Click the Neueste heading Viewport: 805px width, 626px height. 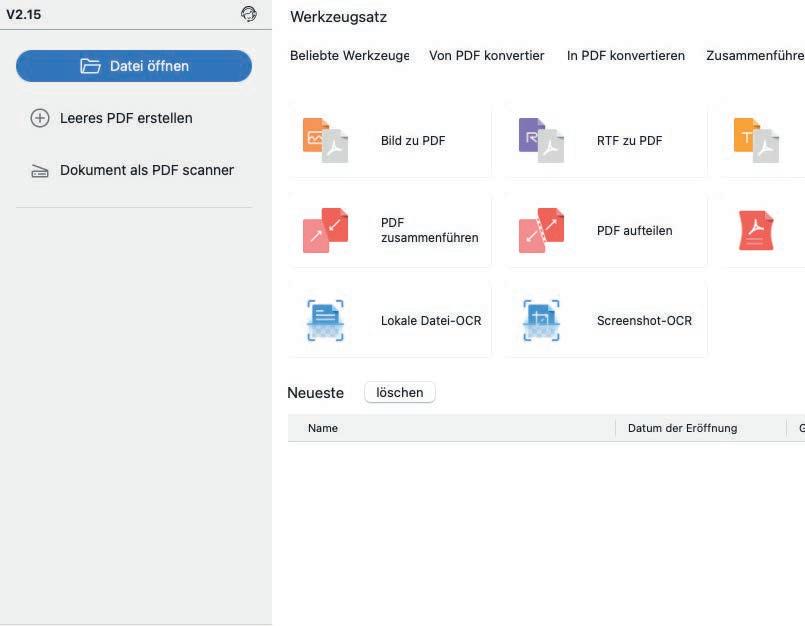click(x=316, y=393)
